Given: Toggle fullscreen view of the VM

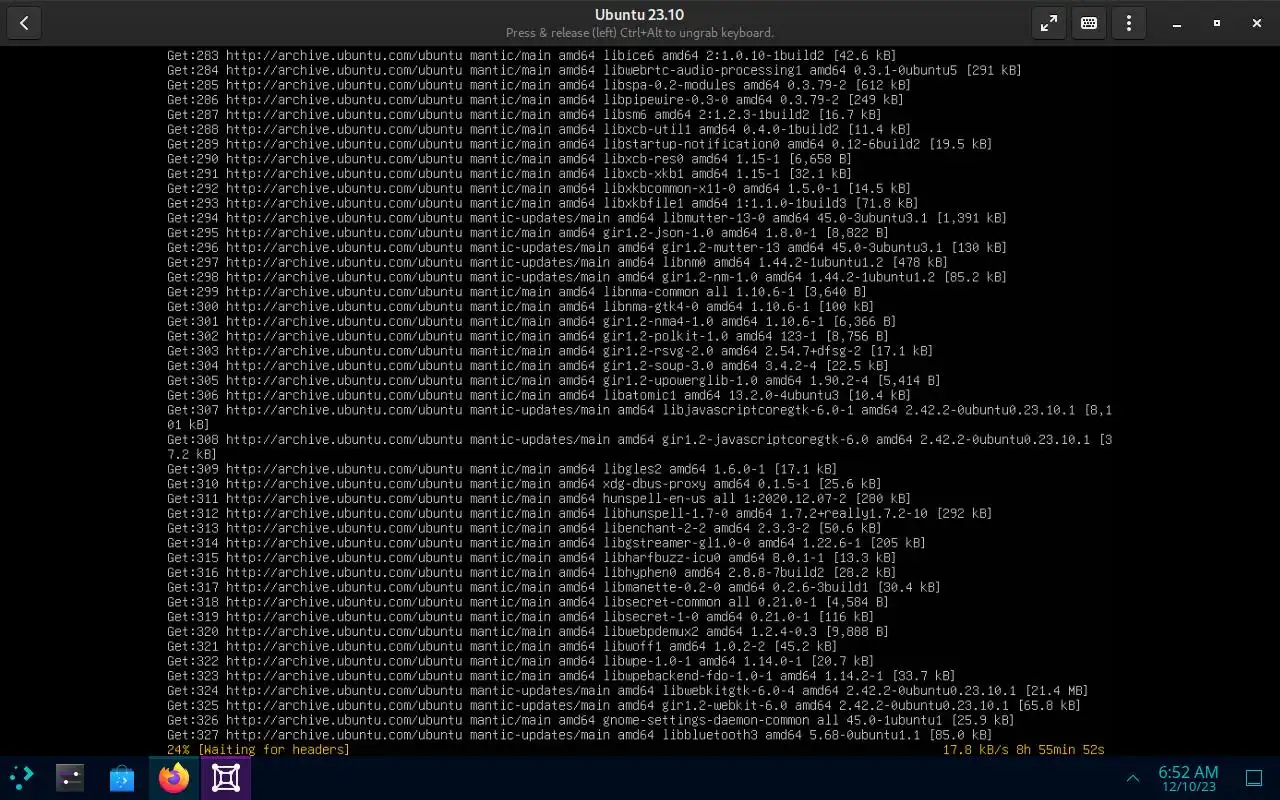Looking at the screenshot, I should coord(1049,23).
